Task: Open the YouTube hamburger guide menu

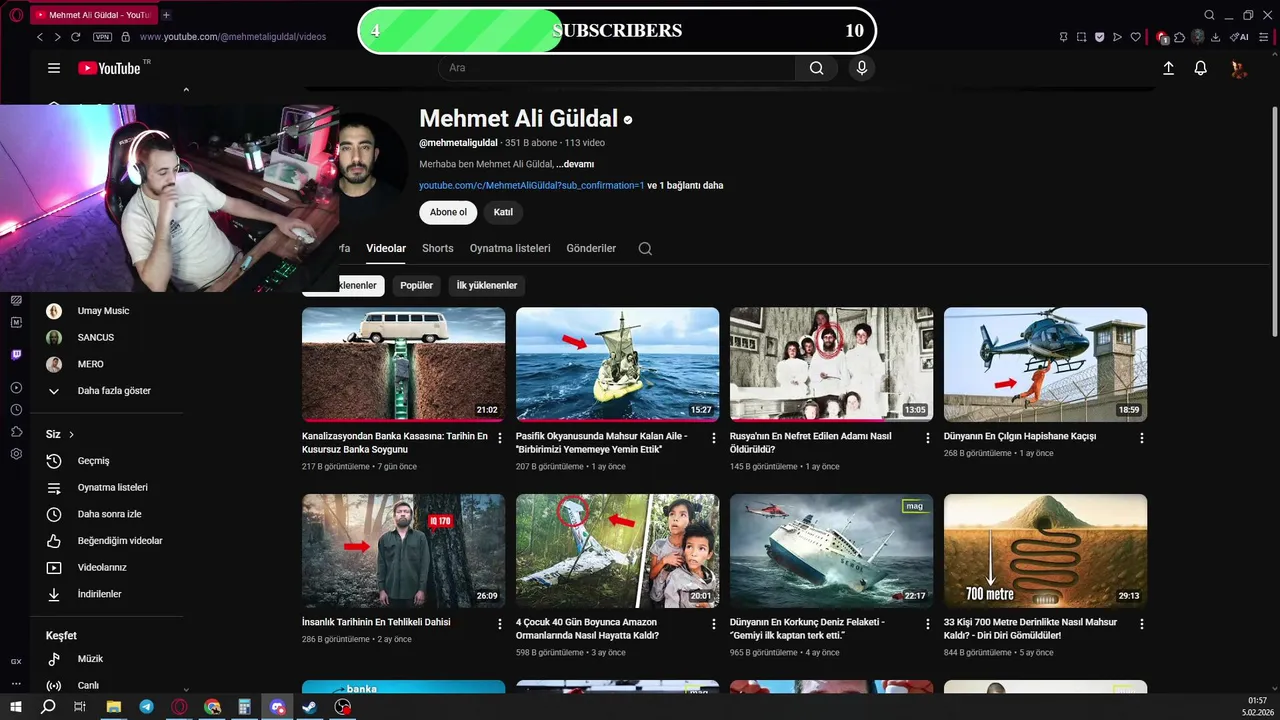Action: 54,68
